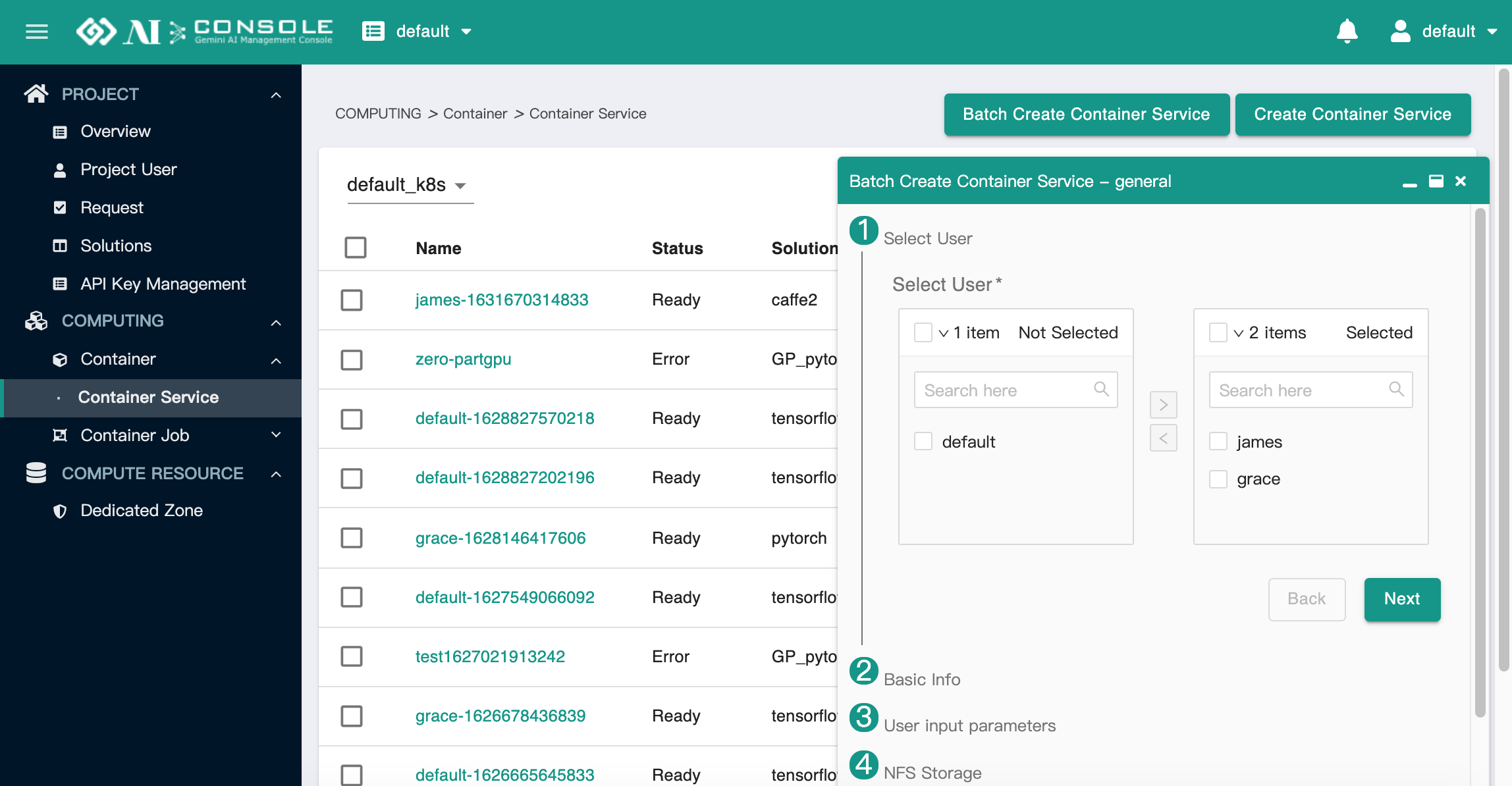The width and height of the screenshot is (1512, 786).
Task: Select Container Service in sidebar
Action: pyautogui.click(x=151, y=398)
